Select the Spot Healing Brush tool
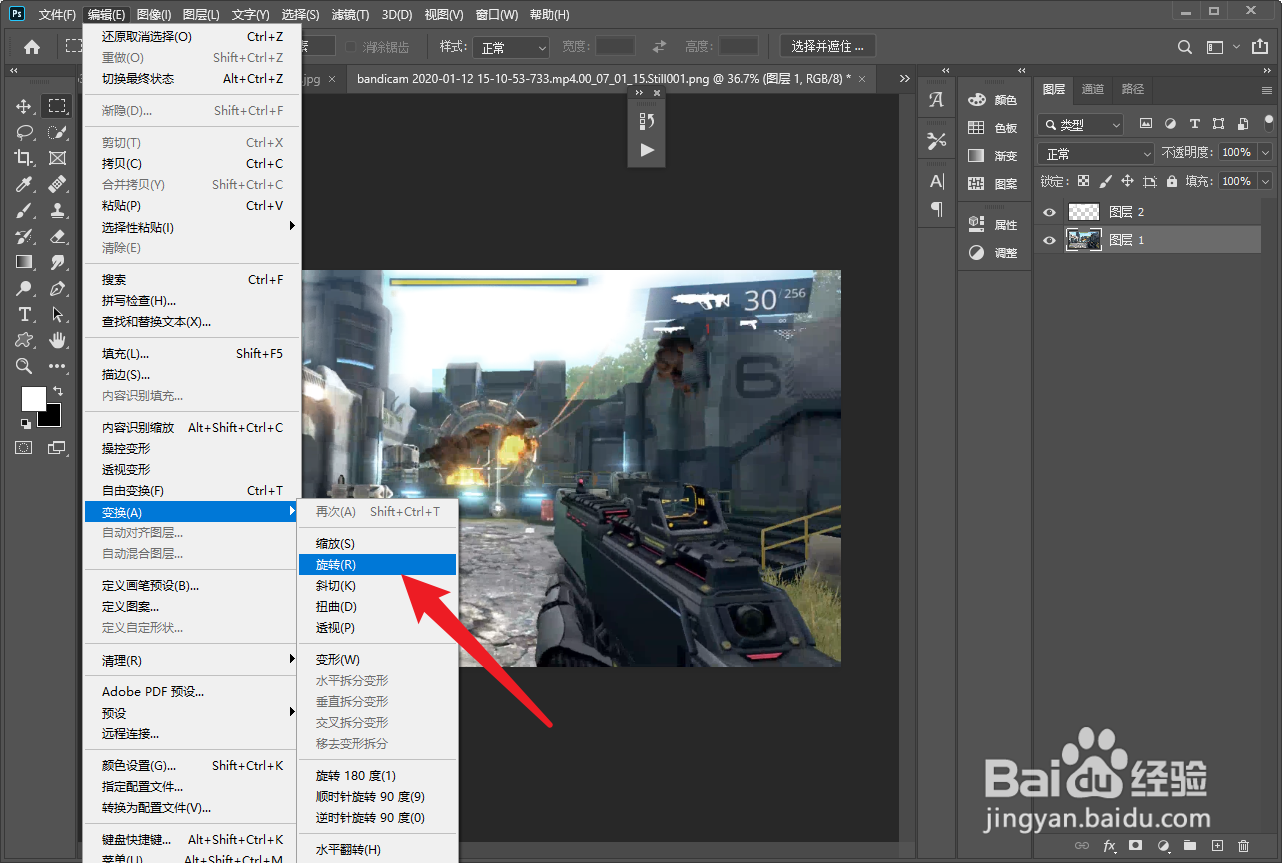Screen dimensions: 1282x863 point(57,184)
